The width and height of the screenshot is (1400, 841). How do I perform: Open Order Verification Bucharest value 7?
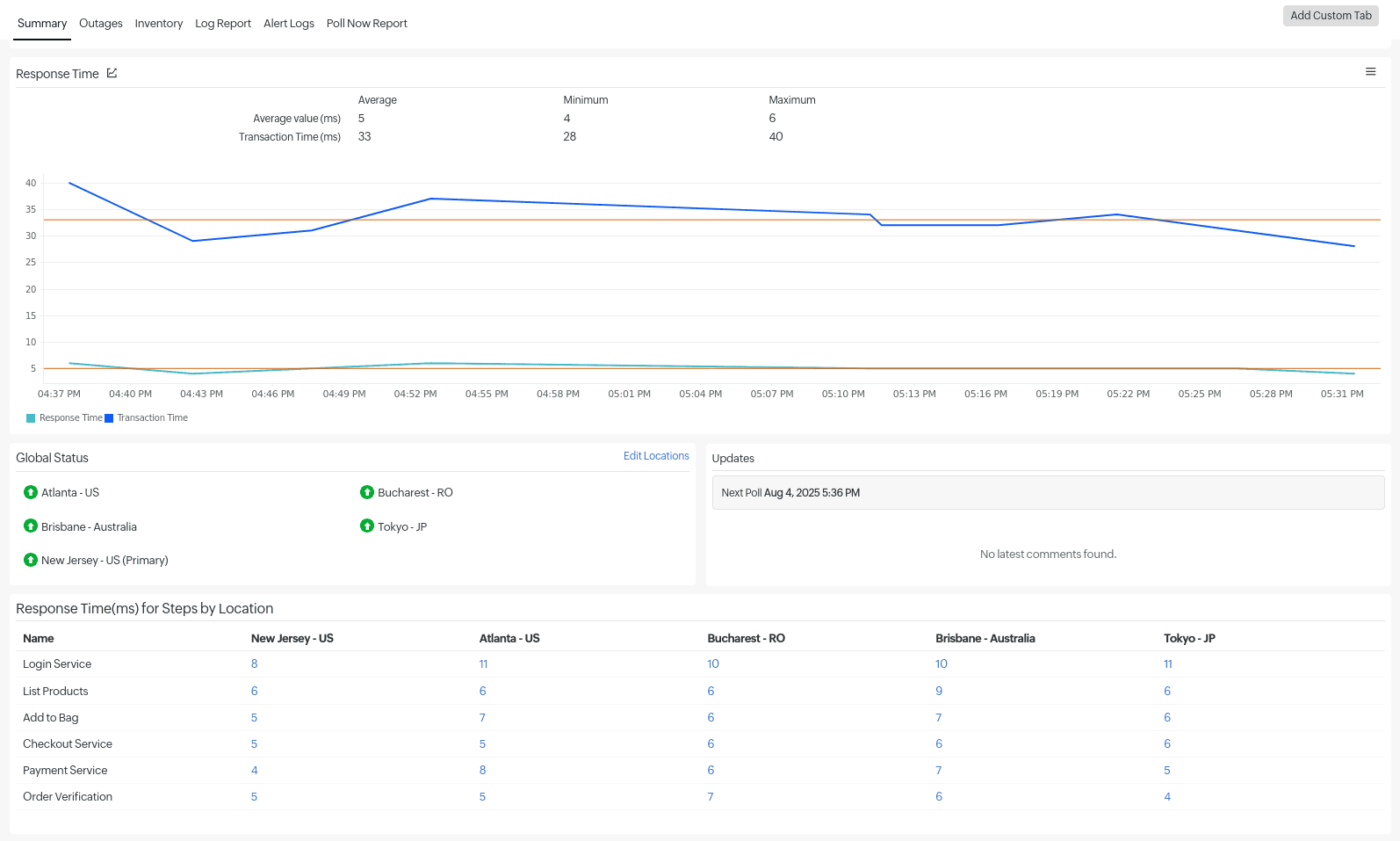711,796
